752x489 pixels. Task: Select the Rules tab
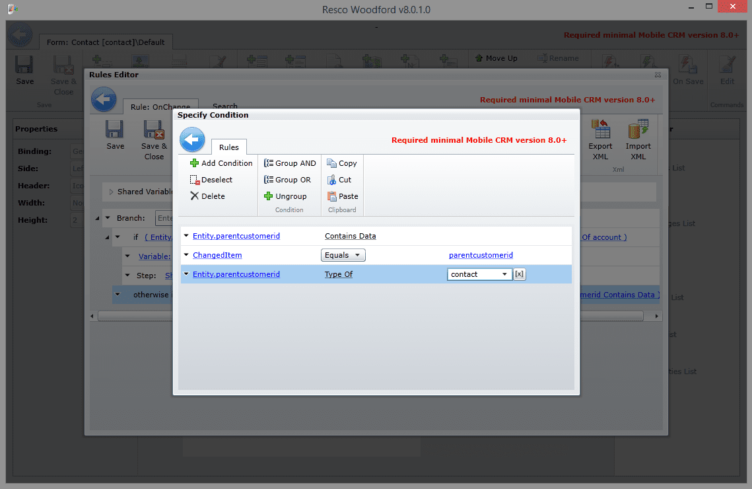pos(228,147)
